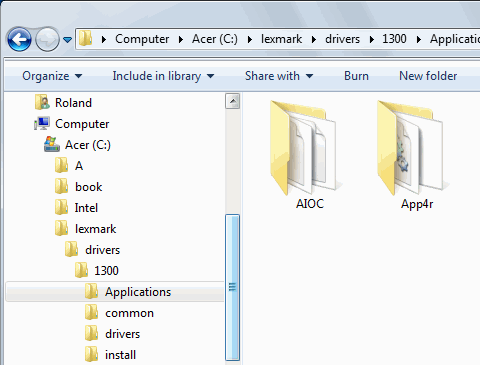The width and height of the screenshot is (480, 365).
Task: Click folder icon beside drivers under 1300
Action: coord(92,333)
